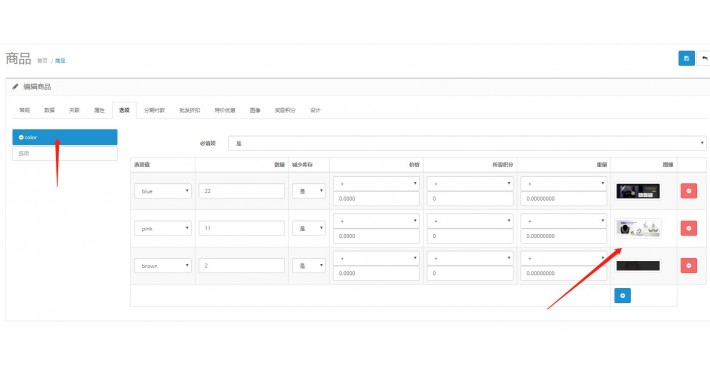This screenshot has height=380, width=710.
Task: Open subtract stock dropdown in pink row
Action: coord(309,229)
